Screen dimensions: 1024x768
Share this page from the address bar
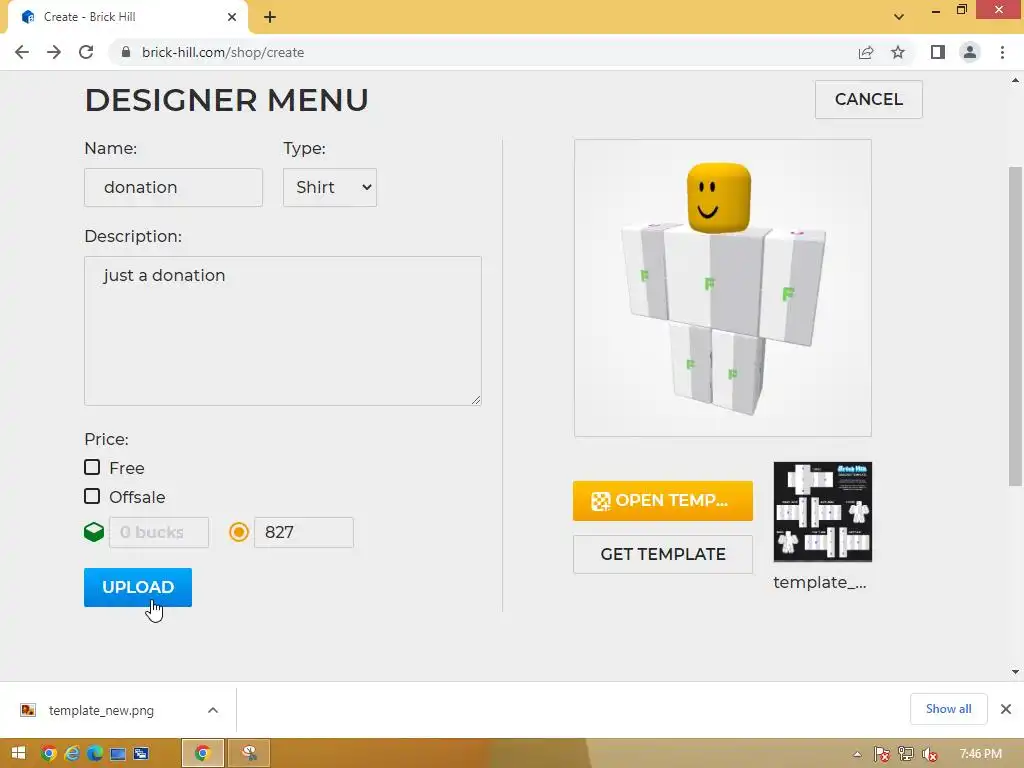[x=866, y=52]
